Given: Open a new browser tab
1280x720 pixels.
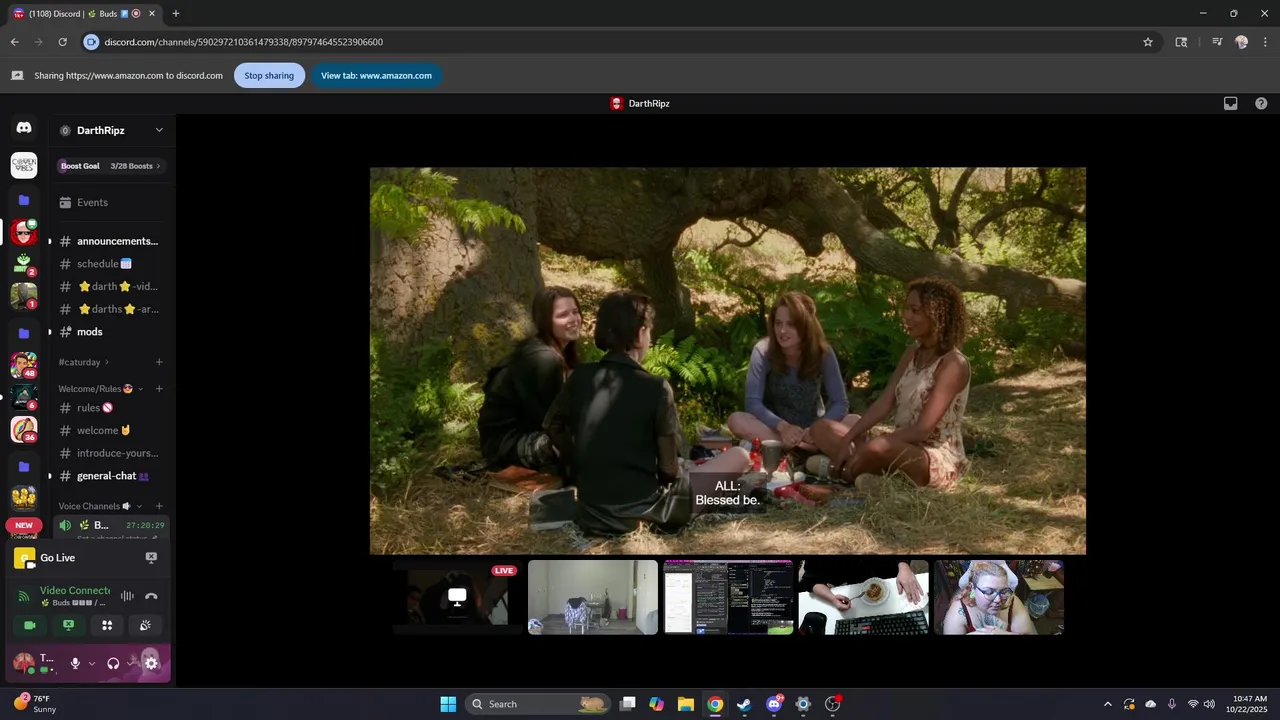Looking at the screenshot, I should pos(176,13).
